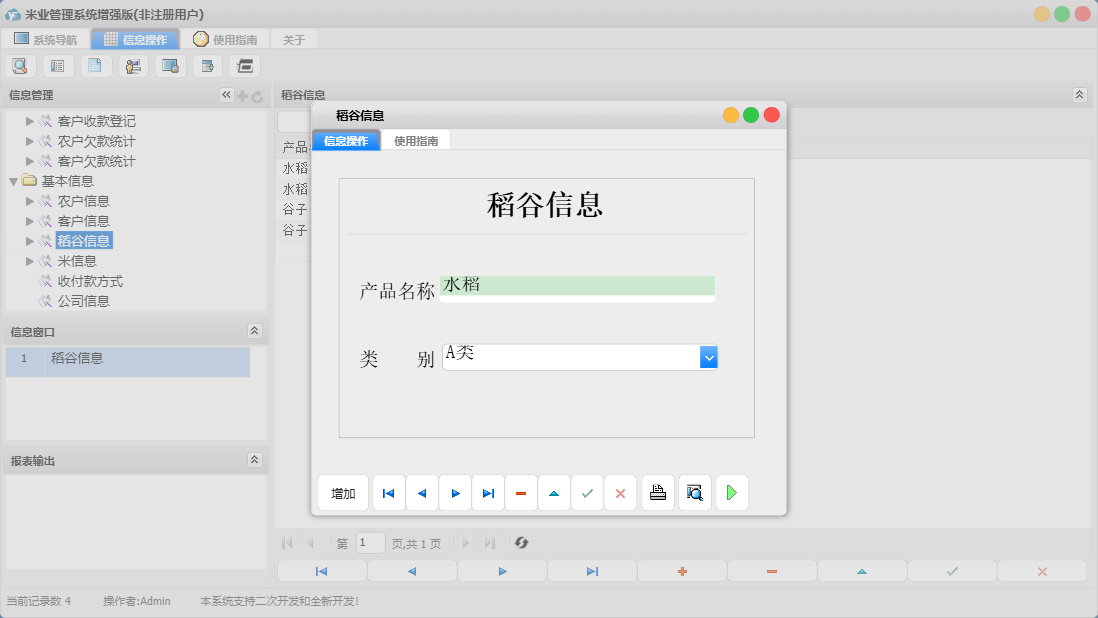This screenshot has height=618, width=1098.
Task: Click the print icon in the 稻谷信息 dialog
Action: (x=657, y=492)
